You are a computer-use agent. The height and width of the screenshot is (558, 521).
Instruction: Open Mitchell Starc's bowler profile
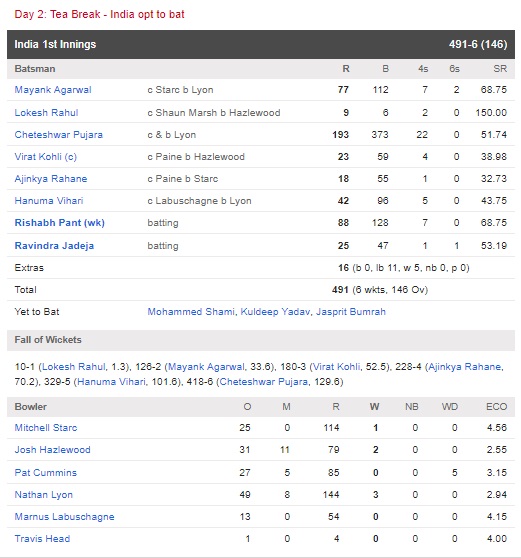[46, 428]
